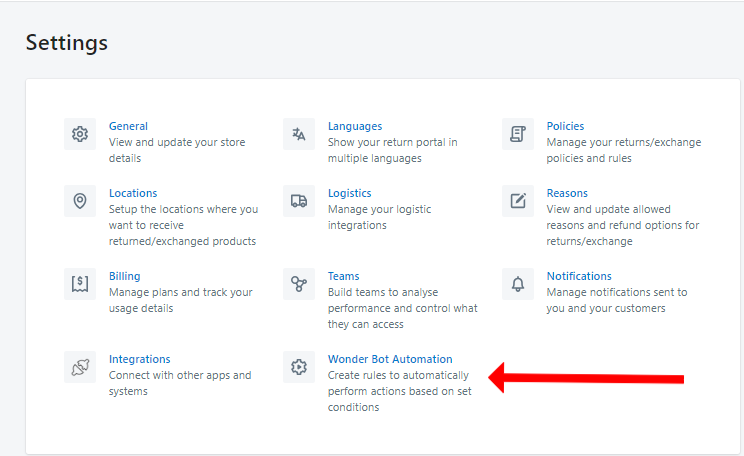Click the Billing receipt icon
Viewport: 744px width, 456px height.
80,284
